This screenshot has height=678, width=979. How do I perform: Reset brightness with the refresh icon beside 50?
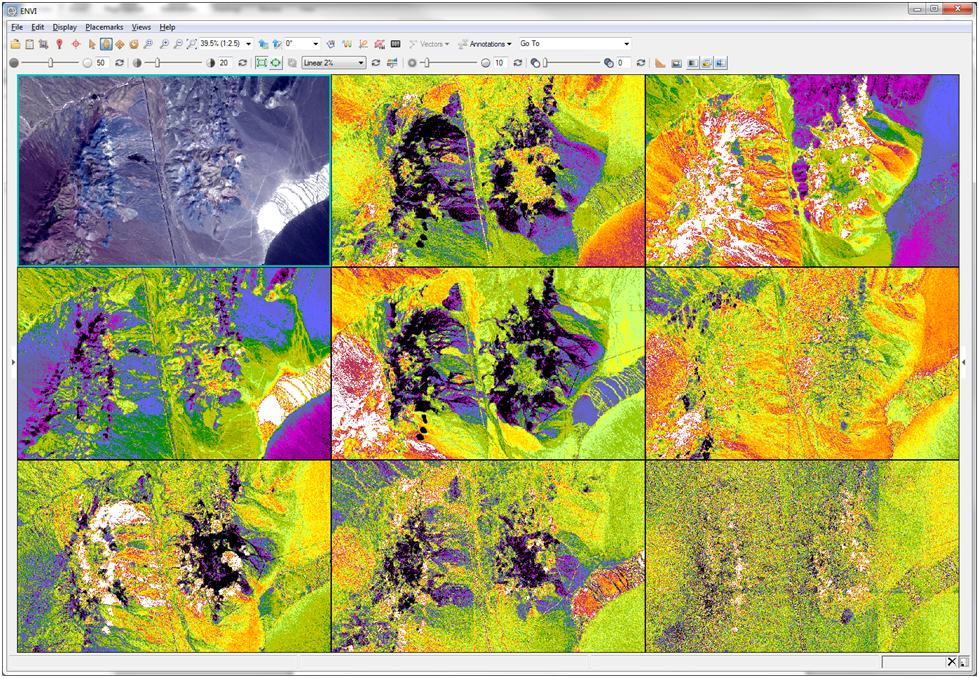tap(120, 63)
